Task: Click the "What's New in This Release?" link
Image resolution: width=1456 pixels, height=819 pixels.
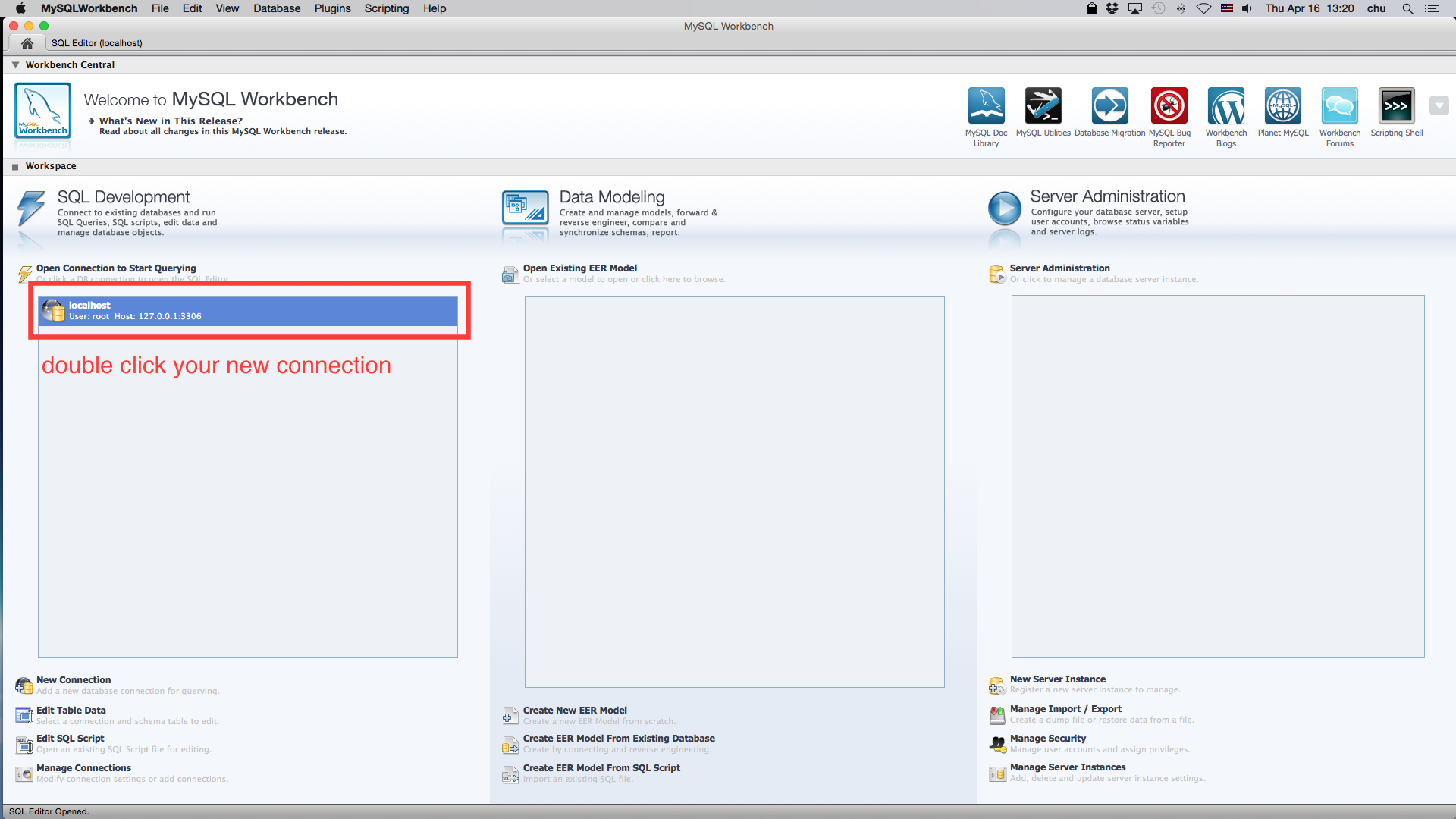Action: point(170,121)
